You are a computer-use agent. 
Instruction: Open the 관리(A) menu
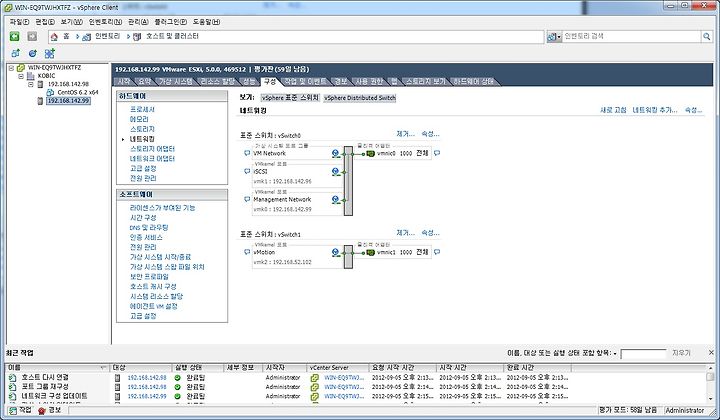coord(138,22)
